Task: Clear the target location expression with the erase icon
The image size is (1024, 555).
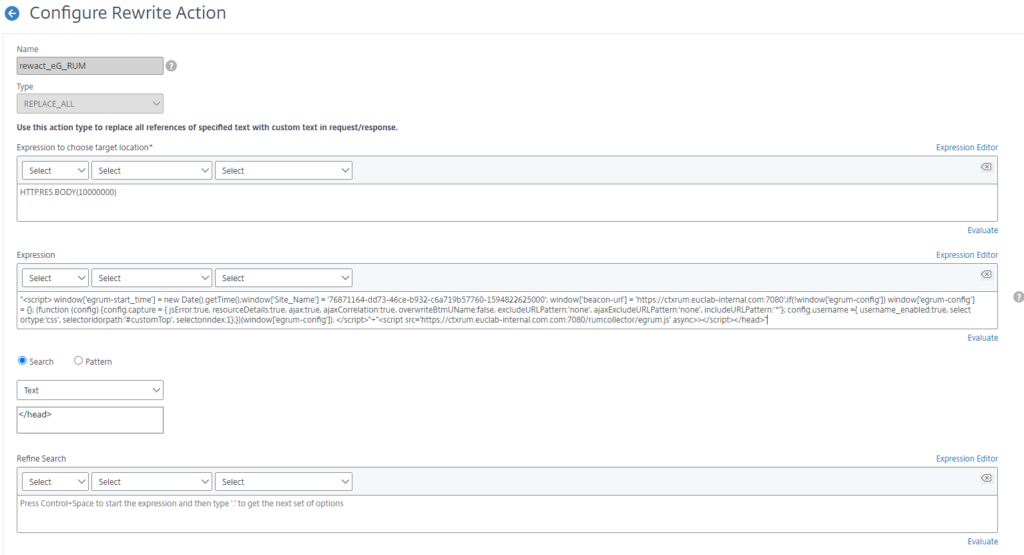Action: pyautogui.click(x=986, y=167)
